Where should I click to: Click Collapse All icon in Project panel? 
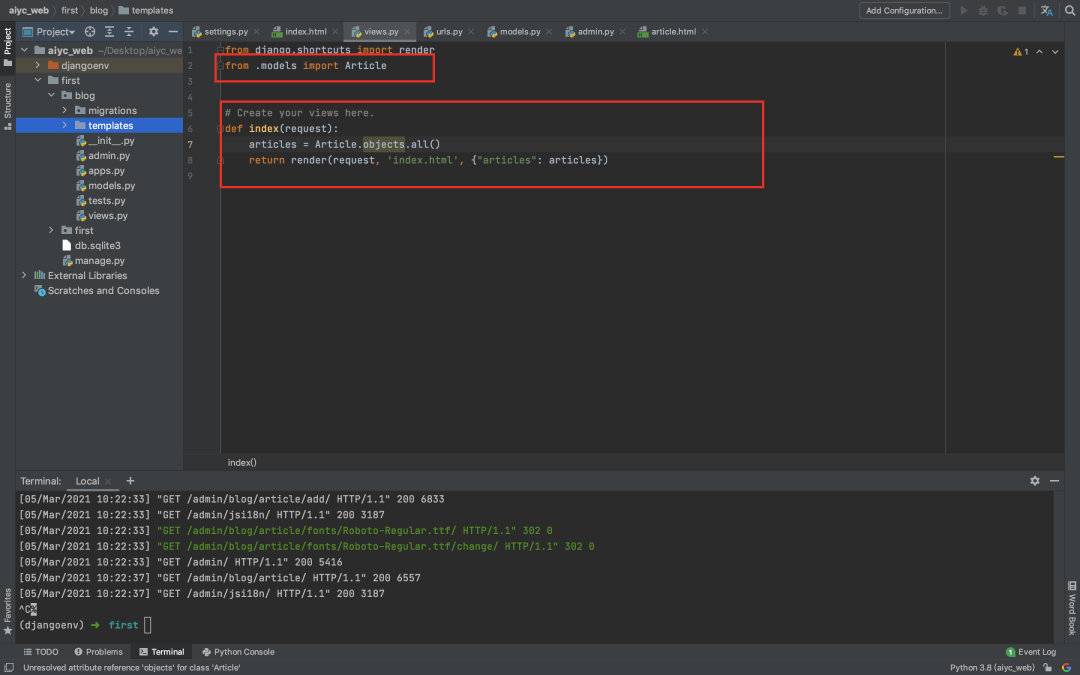tap(129, 32)
